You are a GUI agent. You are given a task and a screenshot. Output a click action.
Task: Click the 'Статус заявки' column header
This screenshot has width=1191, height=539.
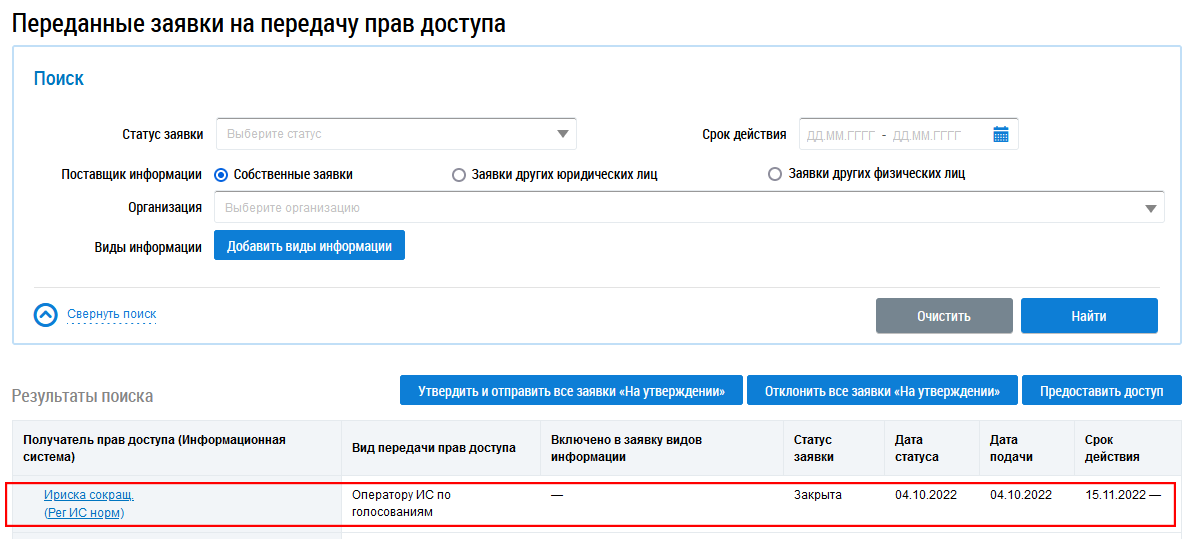pyautogui.click(x=812, y=448)
